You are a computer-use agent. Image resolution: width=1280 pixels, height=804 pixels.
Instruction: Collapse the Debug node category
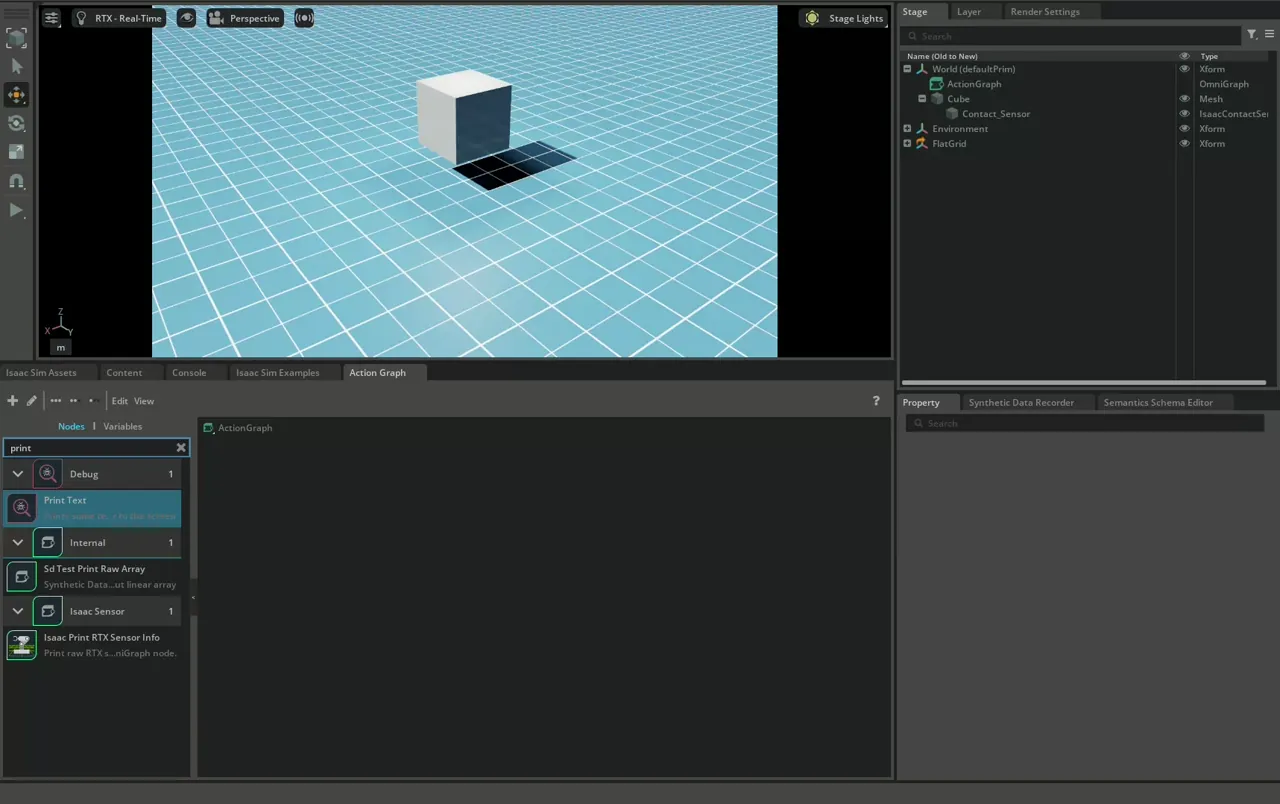click(x=17, y=474)
